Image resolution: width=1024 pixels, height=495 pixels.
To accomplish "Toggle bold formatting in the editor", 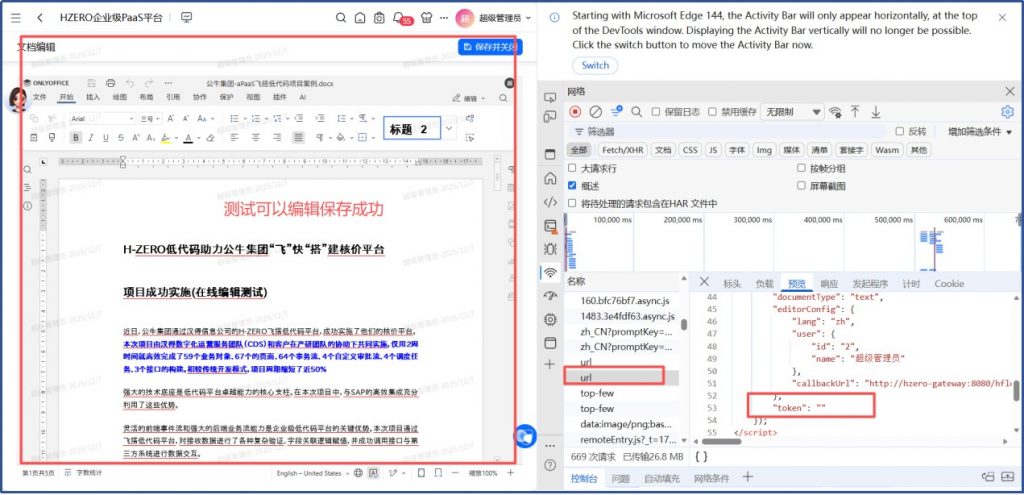I will pos(76,137).
